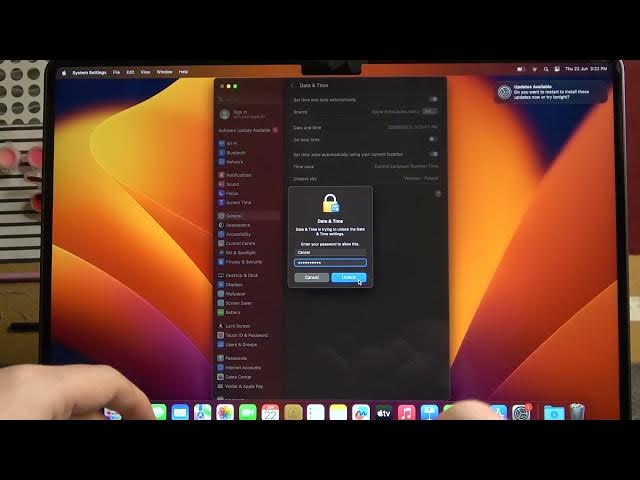Go back from Date & Time pane
The width and height of the screenshot is (640, 480).
point(292,85)
